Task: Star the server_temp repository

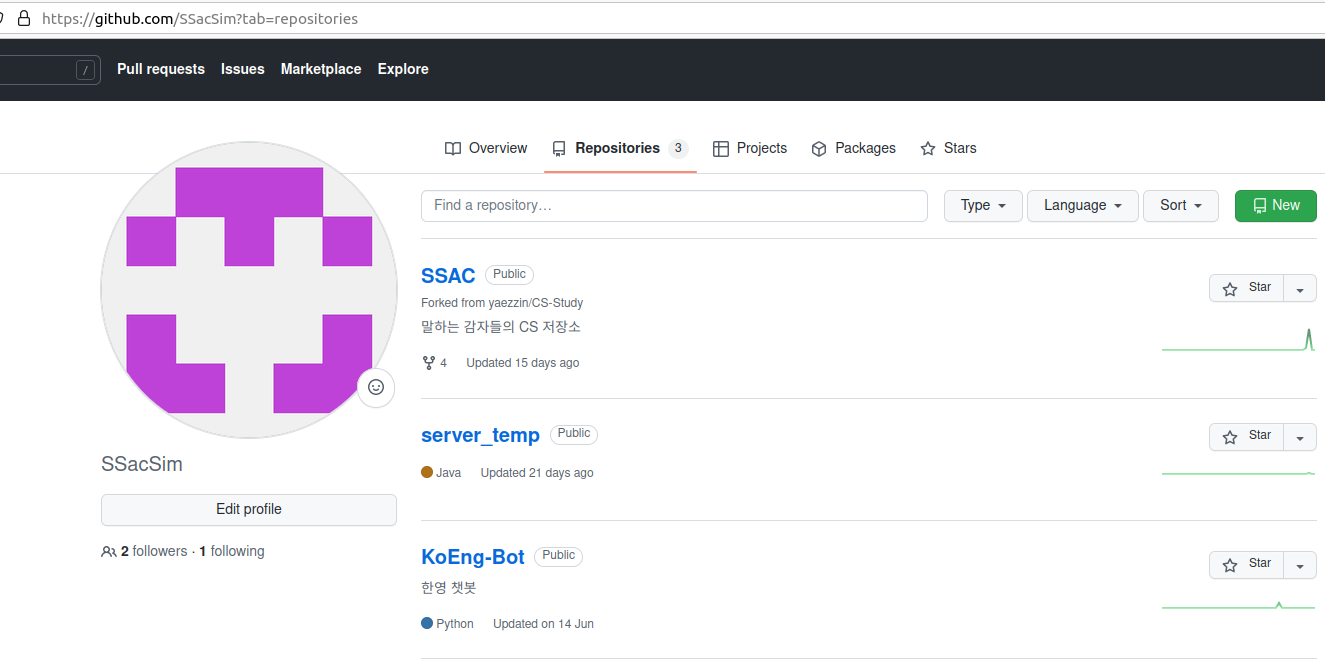Action: [1246, 437]
